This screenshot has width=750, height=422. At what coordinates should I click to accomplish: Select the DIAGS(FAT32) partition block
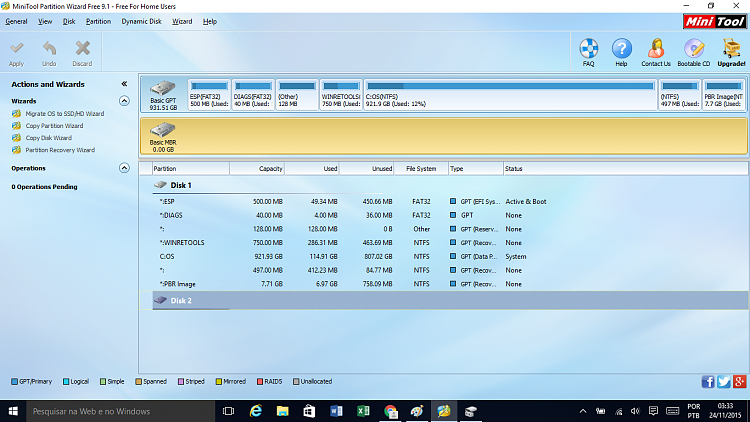(253, 95)
